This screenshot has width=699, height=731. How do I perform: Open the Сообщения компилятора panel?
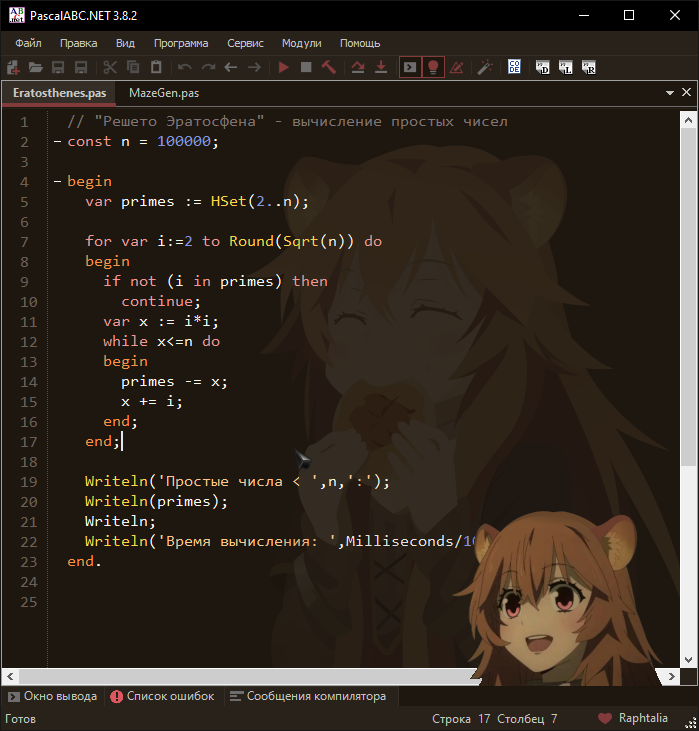point(308,696)
